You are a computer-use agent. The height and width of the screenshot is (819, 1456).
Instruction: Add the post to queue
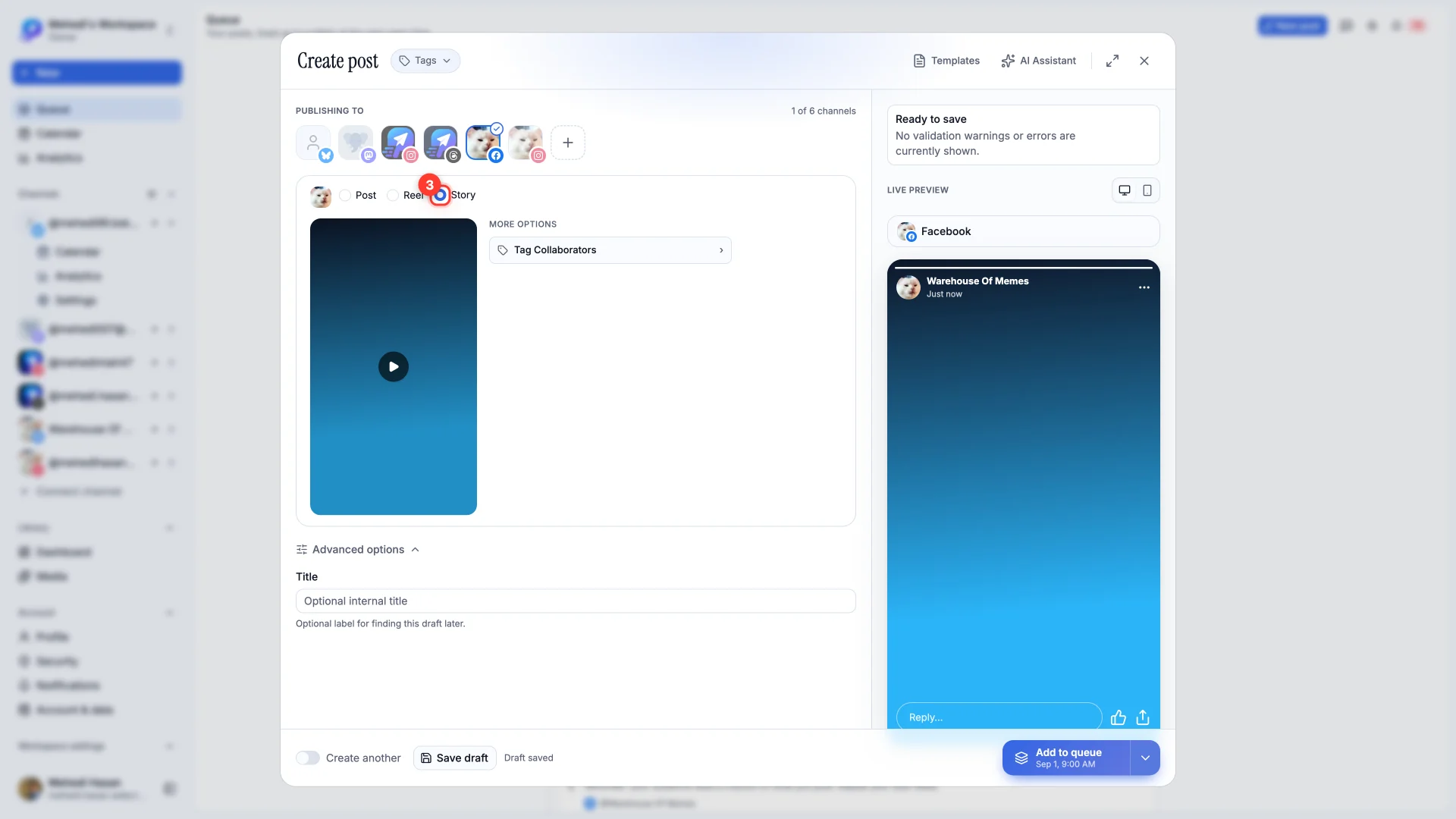[1066, 758]
